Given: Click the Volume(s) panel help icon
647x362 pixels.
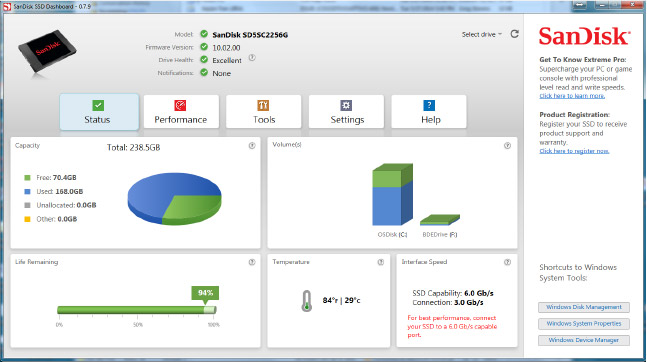Looking at the screenshot, I should tap(508, 145).
